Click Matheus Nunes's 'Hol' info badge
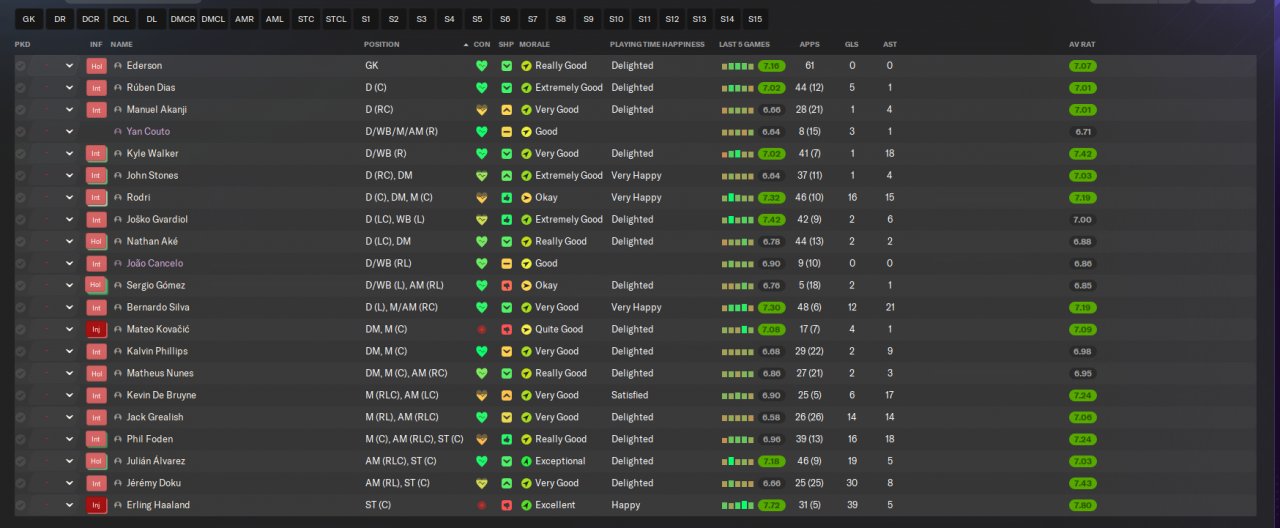Viewport: 1280px width, 528px height. pyautogui.click(x=96, y=374)
